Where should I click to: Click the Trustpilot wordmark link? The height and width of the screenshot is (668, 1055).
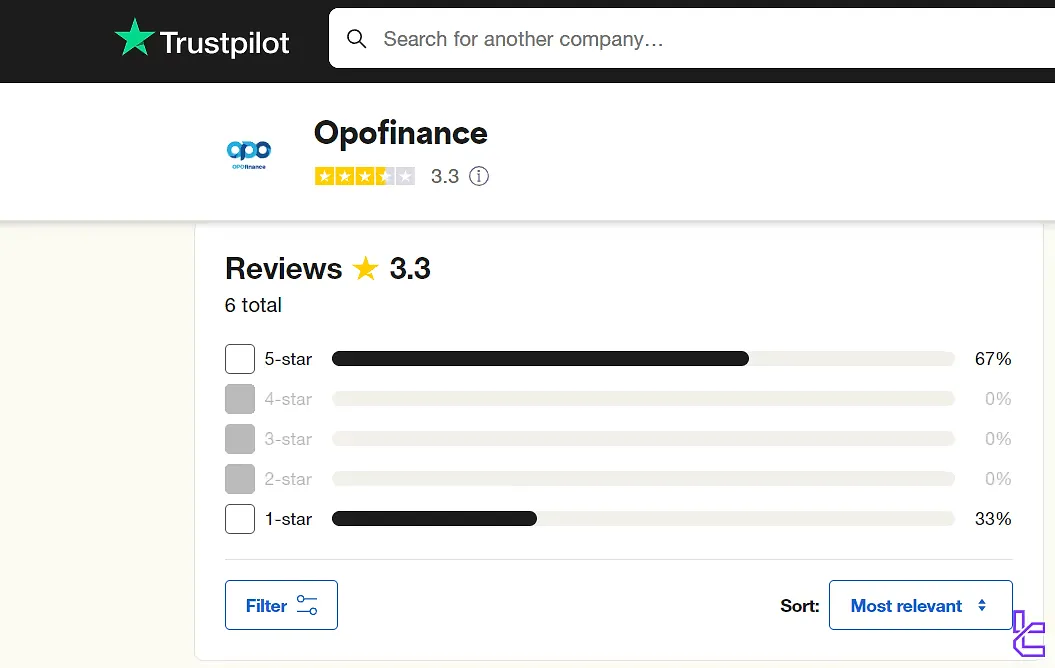click(x=225, y=43)
